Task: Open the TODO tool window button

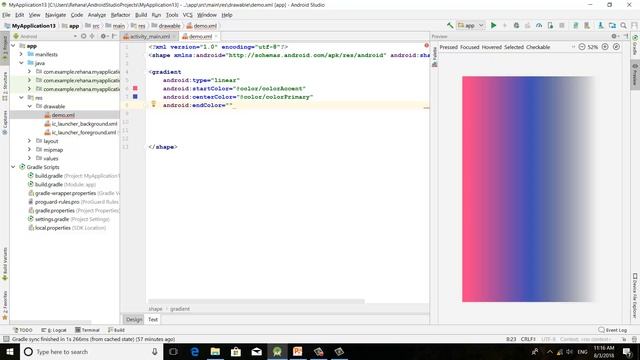Action: coord(22,330)
